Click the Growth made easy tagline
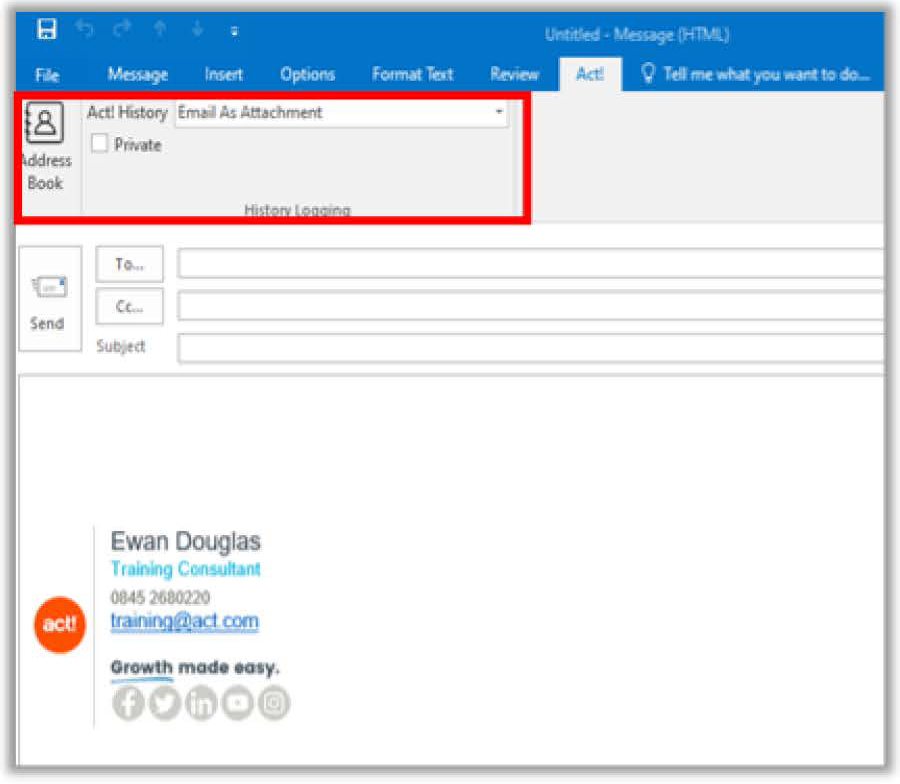Viewport: 900px width, 784px height. [x=195, y=667]
